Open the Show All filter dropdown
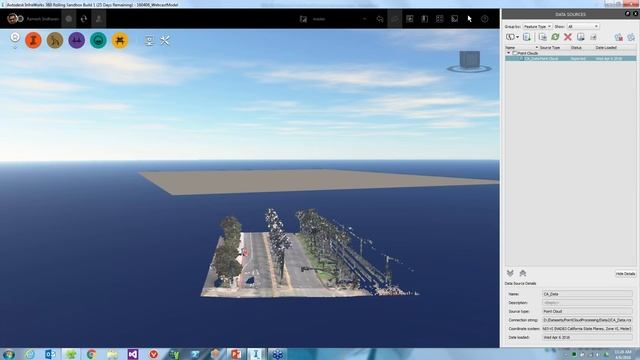Screen dimensions: 640x360 click(583, 27)
